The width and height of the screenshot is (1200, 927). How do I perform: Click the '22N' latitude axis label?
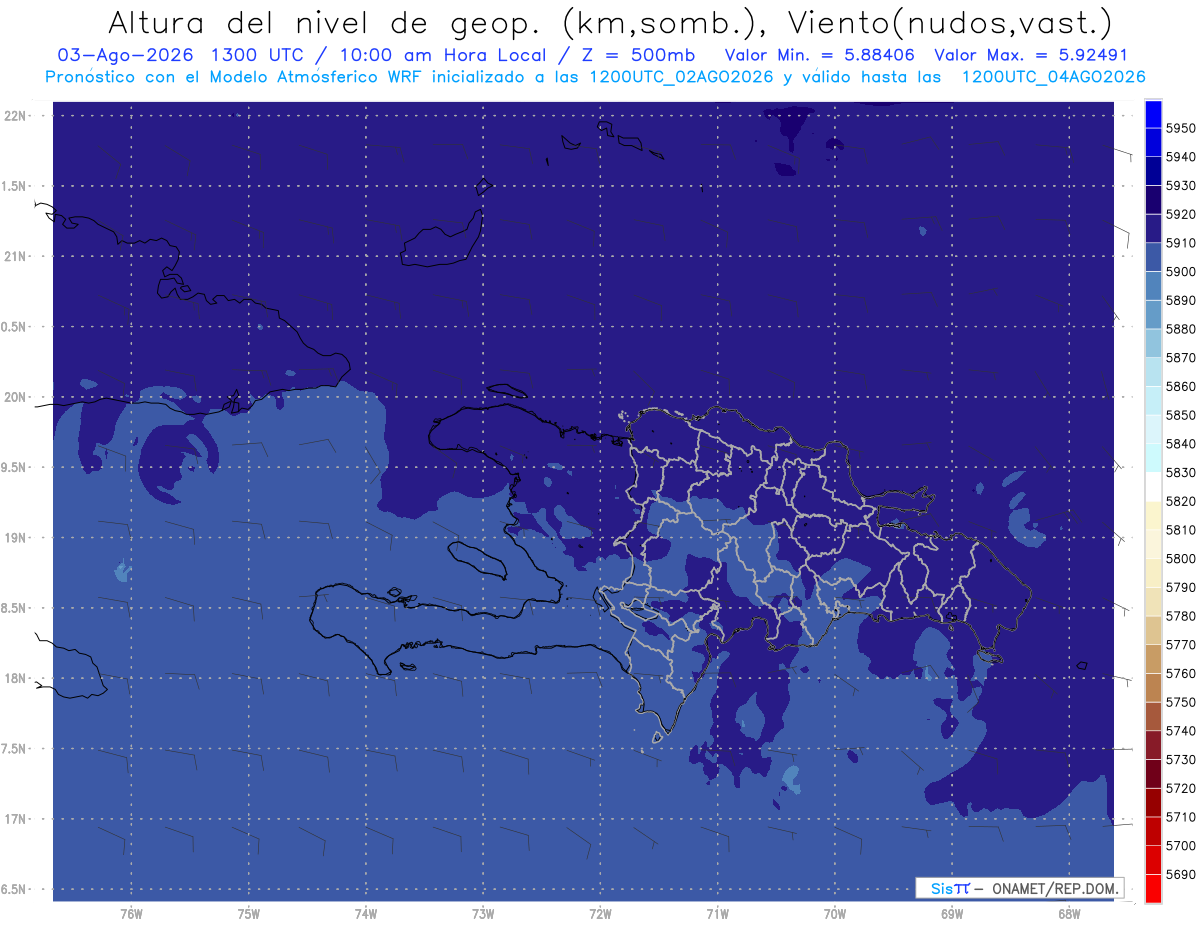[17, 116]
